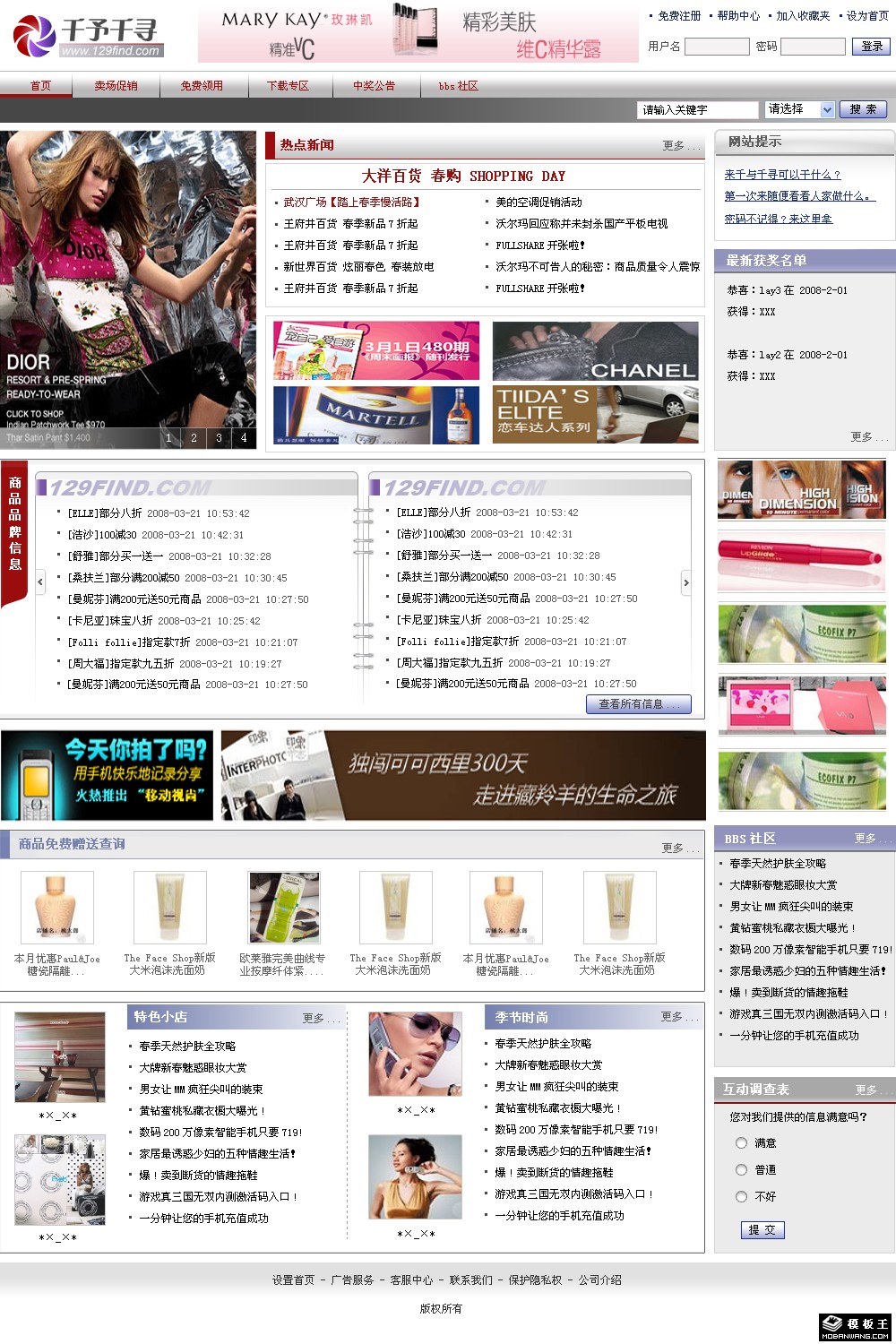Select the 首页 navigation tab
The height and width of the screenshot is (1344, 896).
tap(40, 86)
